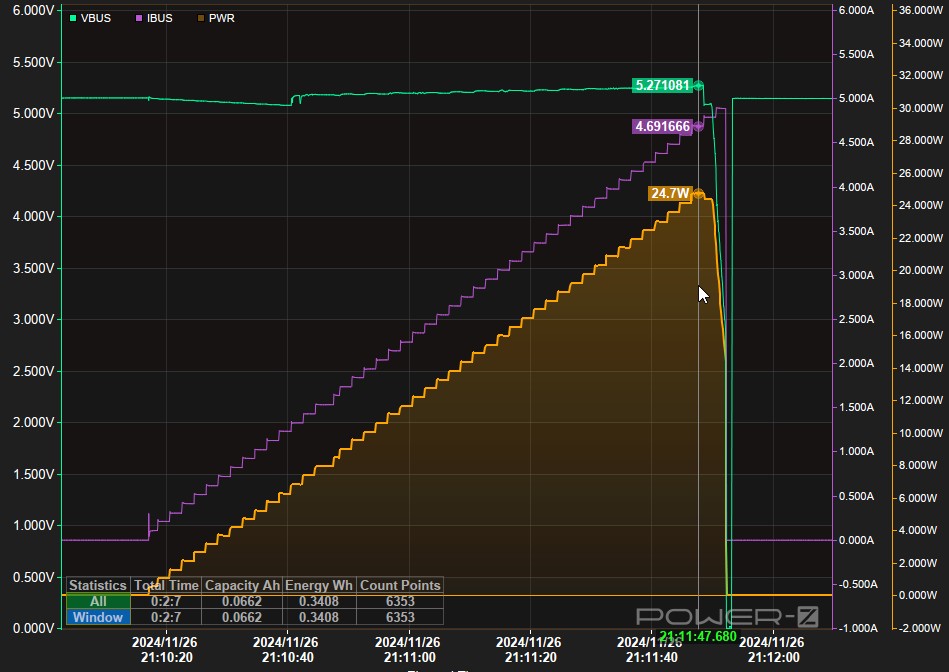Viewport: 949px width, 672px height.
Task: Click the 21:11:47.680 cursor time label
Action: (x=698, y=636)
